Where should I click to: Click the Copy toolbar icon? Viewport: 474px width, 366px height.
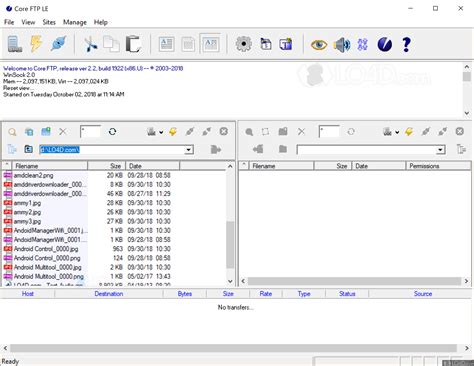point(111,44)
